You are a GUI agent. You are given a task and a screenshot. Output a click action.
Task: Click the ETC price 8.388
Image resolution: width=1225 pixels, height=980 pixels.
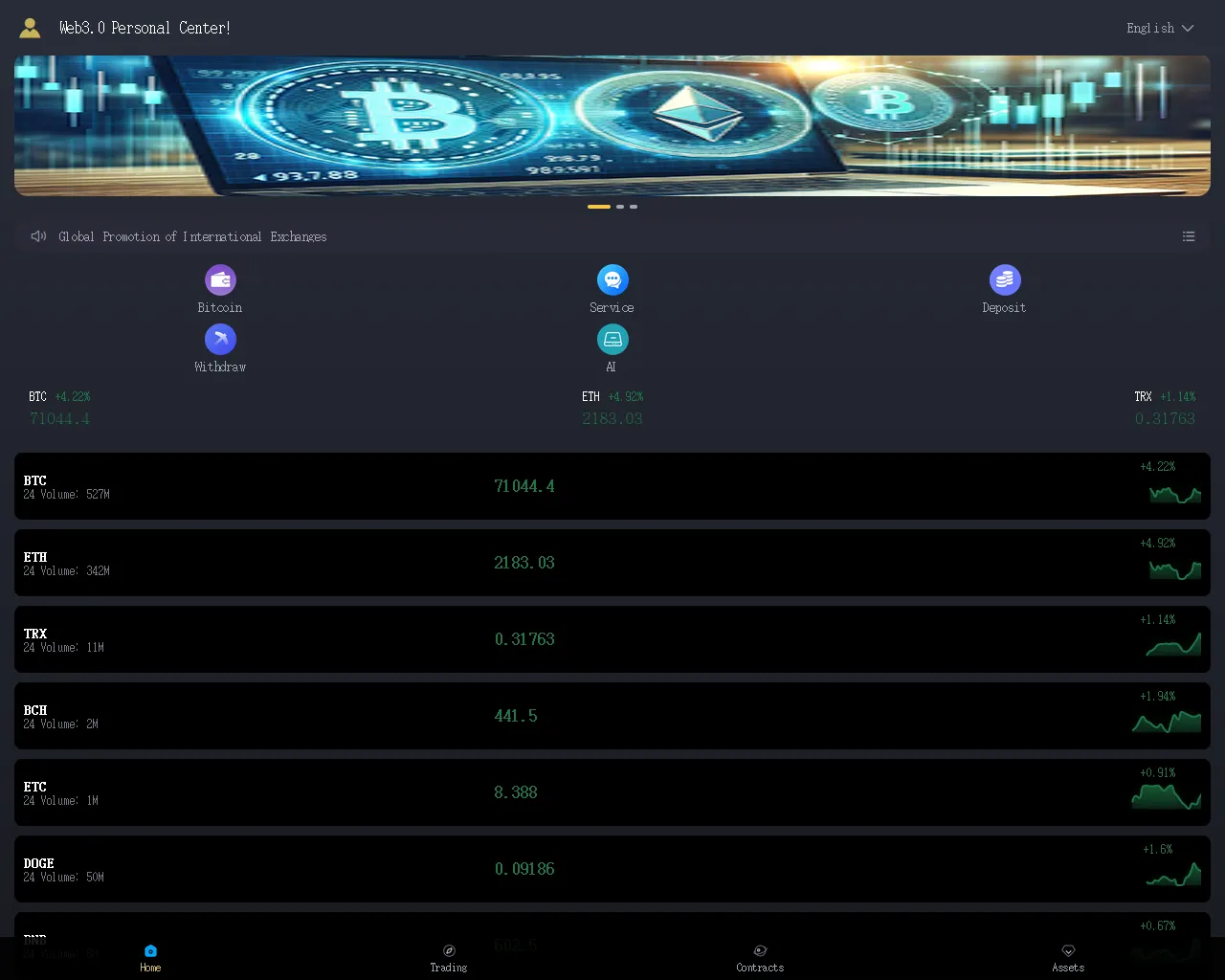(516, 792)
